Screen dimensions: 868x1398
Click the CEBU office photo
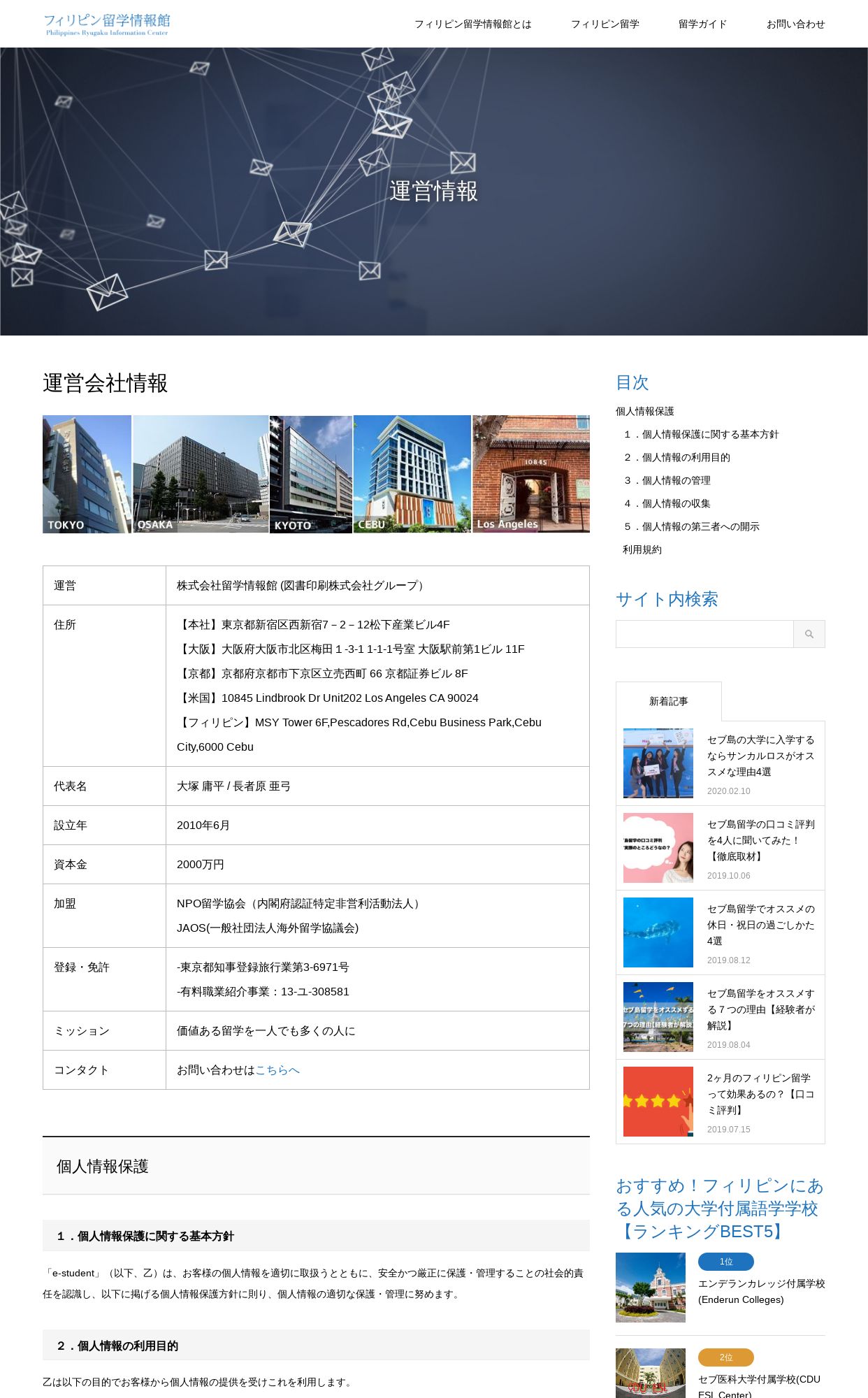[412, 474]
